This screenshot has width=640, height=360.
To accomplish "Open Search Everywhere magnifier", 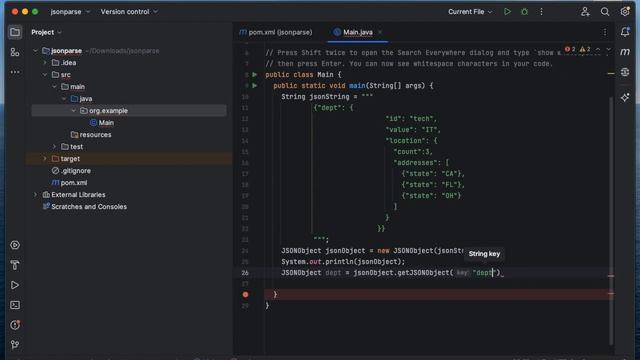I will coord(605,12).
